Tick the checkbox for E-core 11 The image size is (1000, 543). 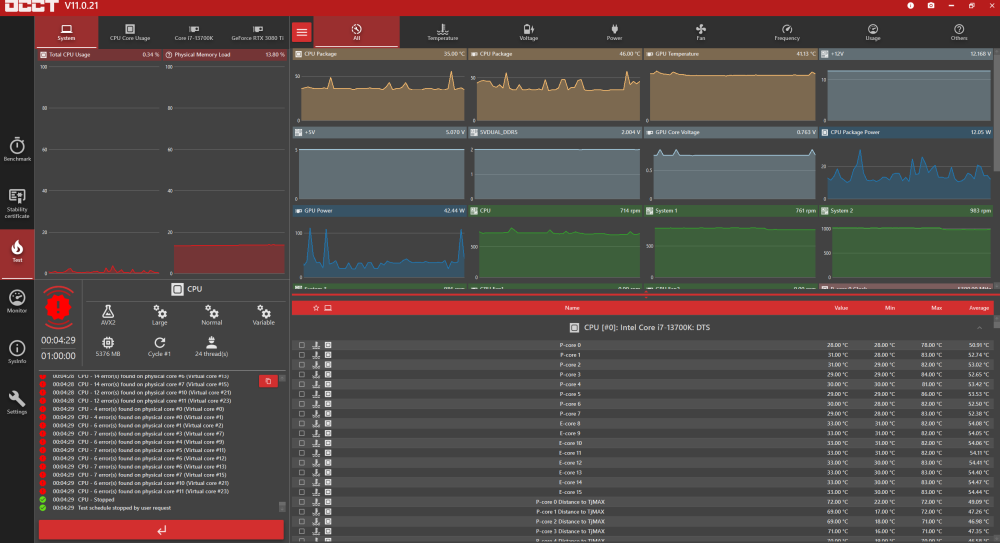302,453
